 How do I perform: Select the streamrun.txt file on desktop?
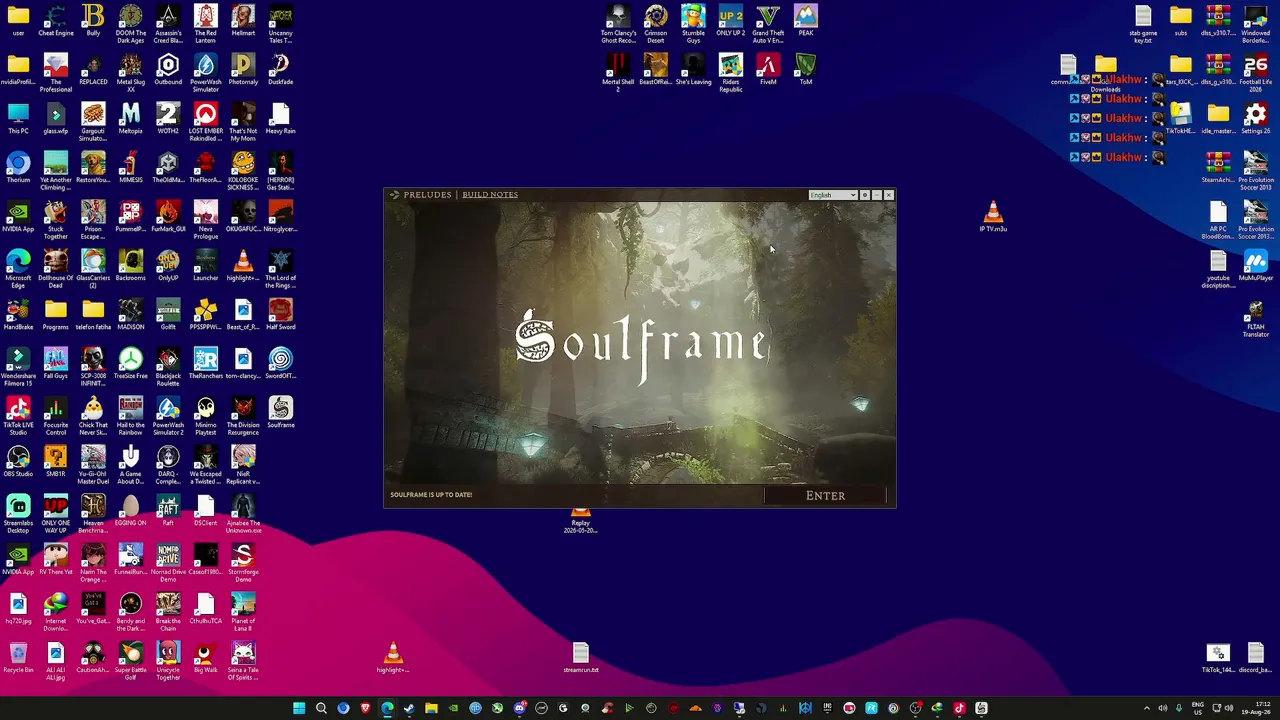tap(581, 658)
